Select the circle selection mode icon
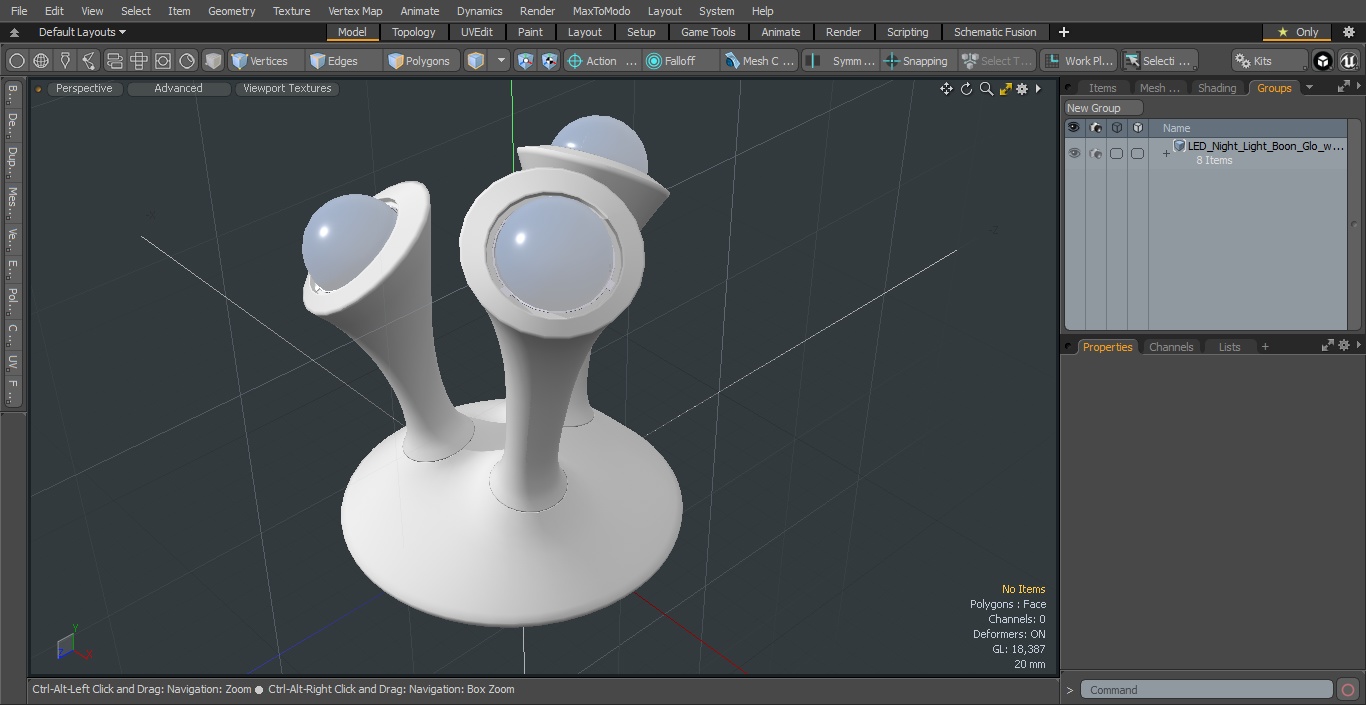This screenshot has height=705, width=1366. coord(17,61)
